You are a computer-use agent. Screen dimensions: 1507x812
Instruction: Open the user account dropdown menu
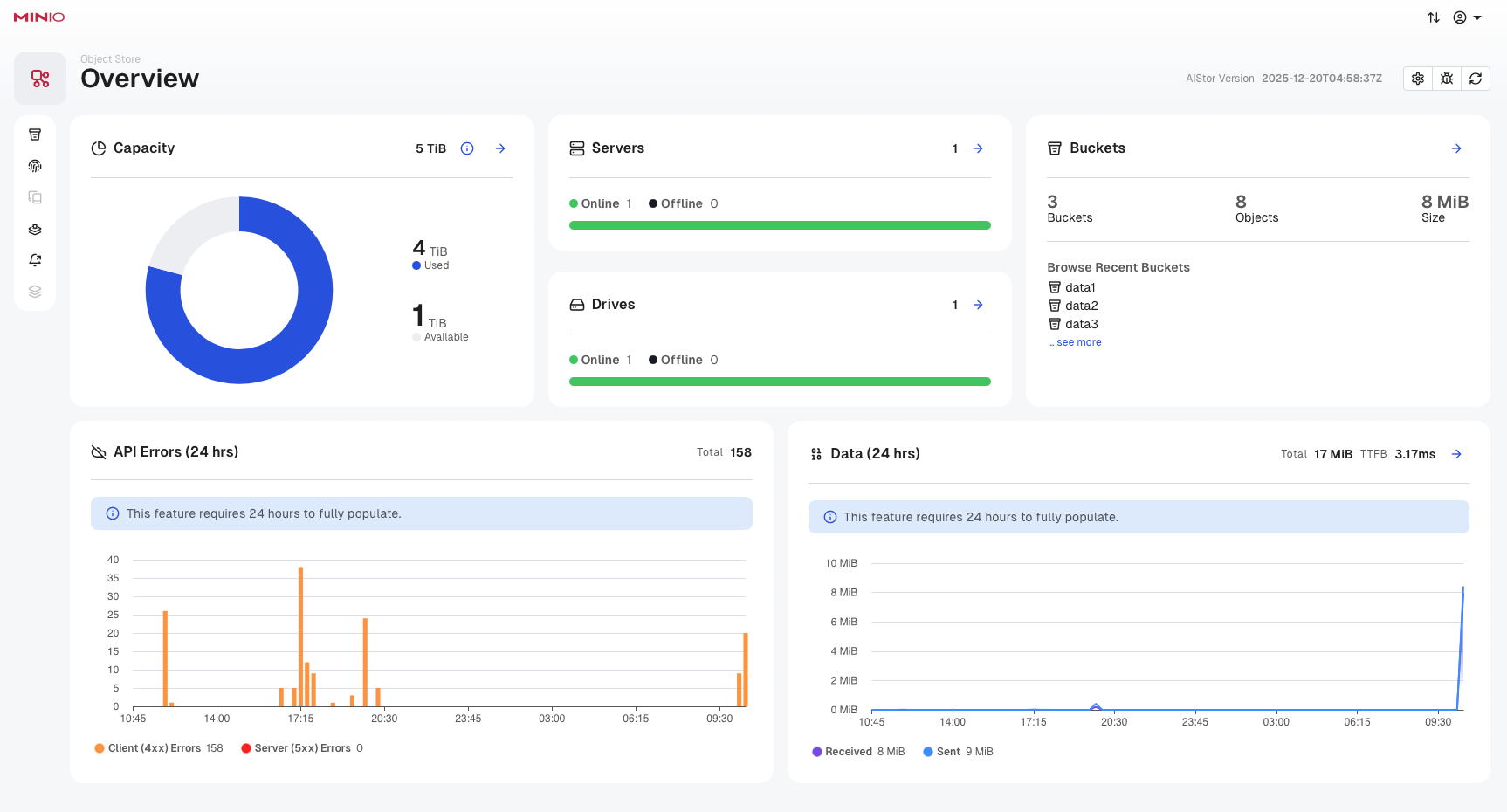coord(1467,17)
